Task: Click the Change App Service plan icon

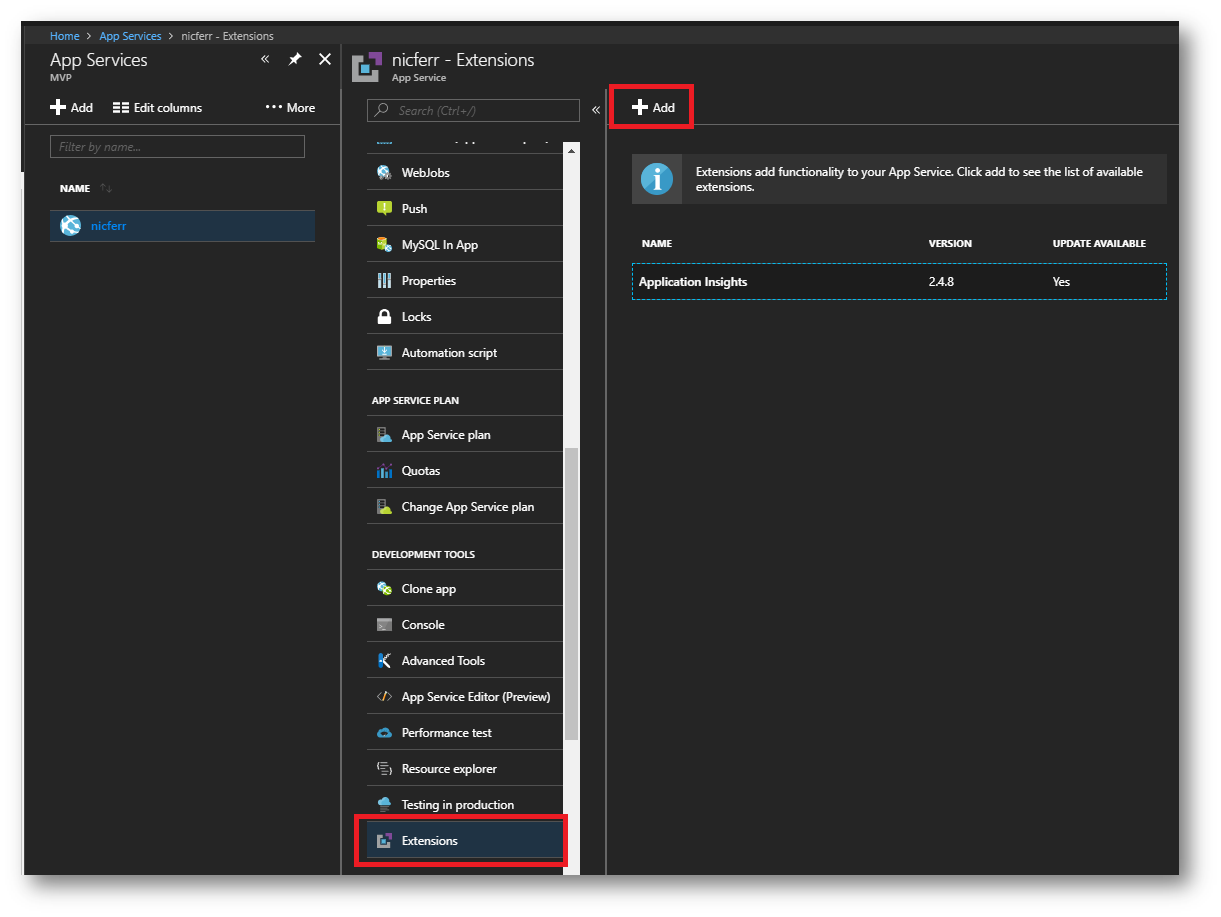Action: point(384,507)
